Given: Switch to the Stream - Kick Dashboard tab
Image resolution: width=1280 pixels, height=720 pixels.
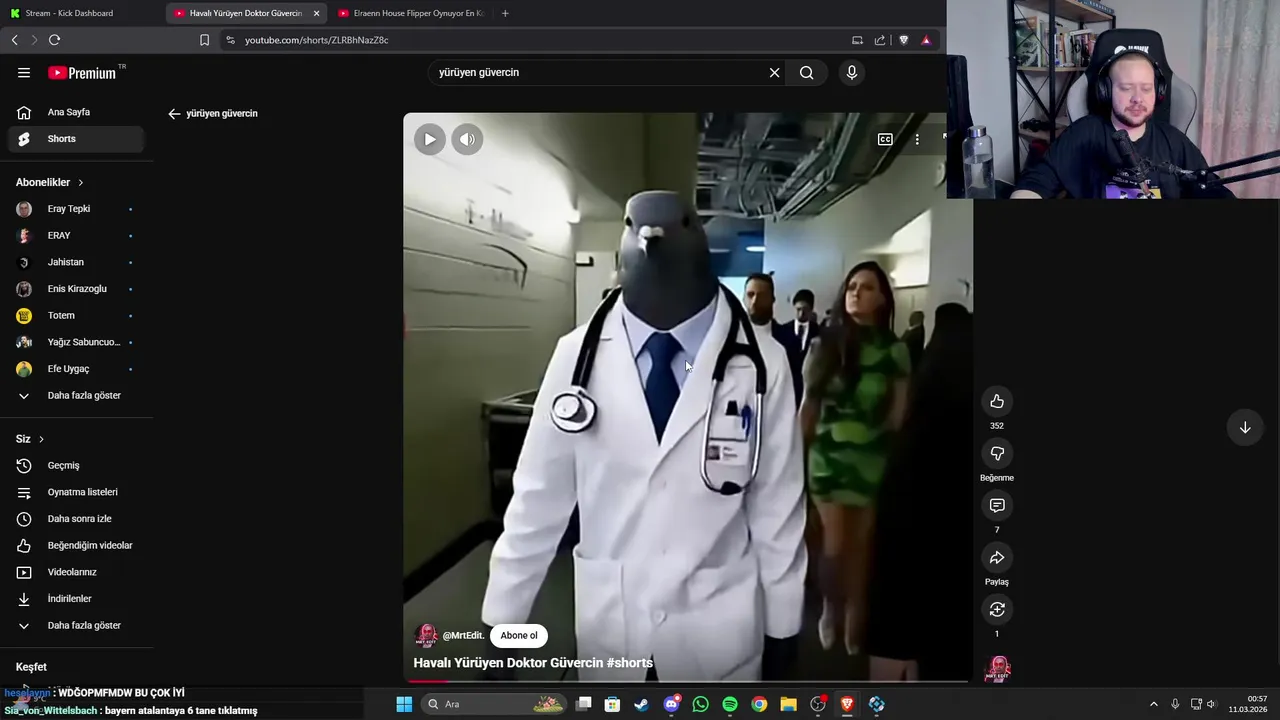Looking at the screenshot, I should (x=80, y=13).
